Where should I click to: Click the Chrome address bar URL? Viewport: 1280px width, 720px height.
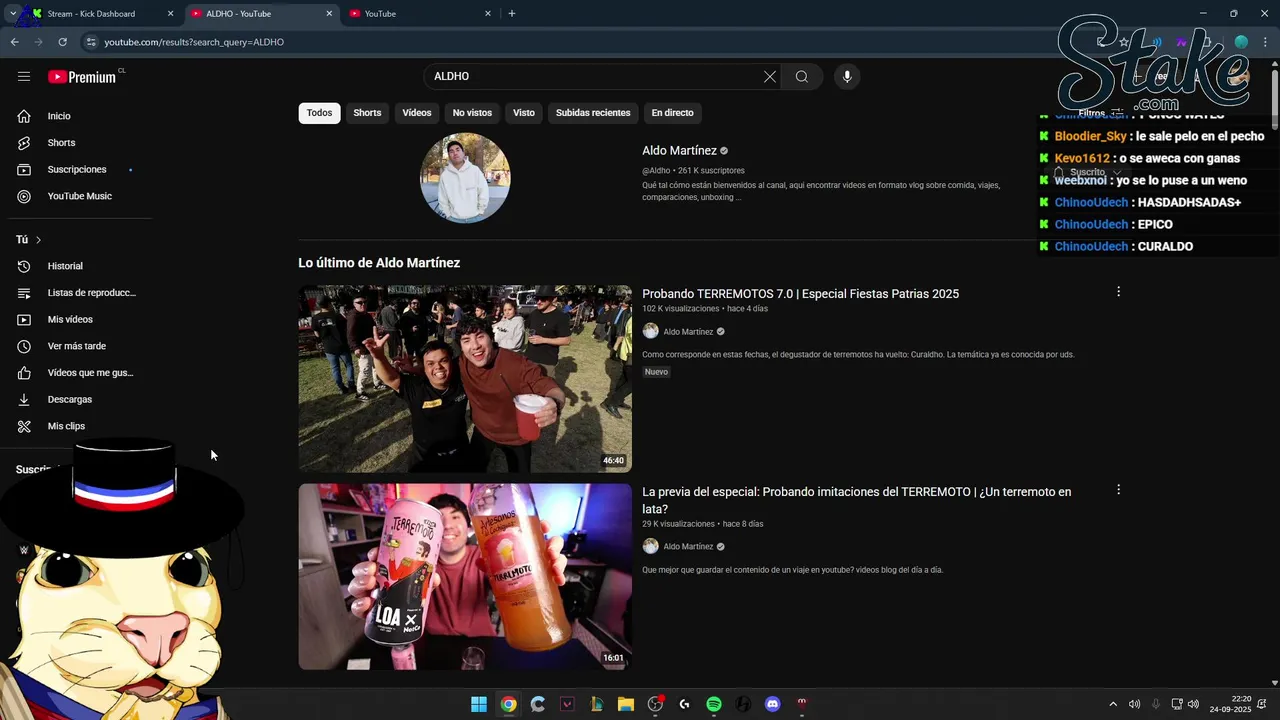[194, 42]
